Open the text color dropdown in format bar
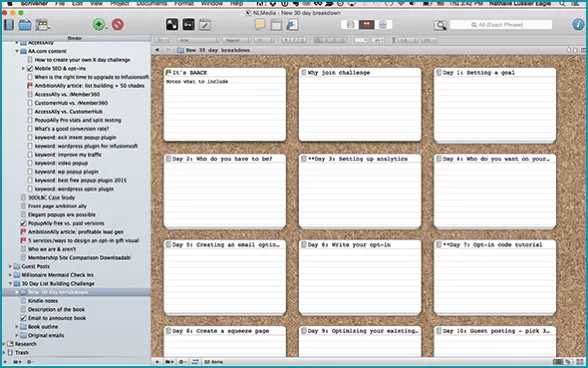This screenshot has width=588, height=368. coord(361,40)
